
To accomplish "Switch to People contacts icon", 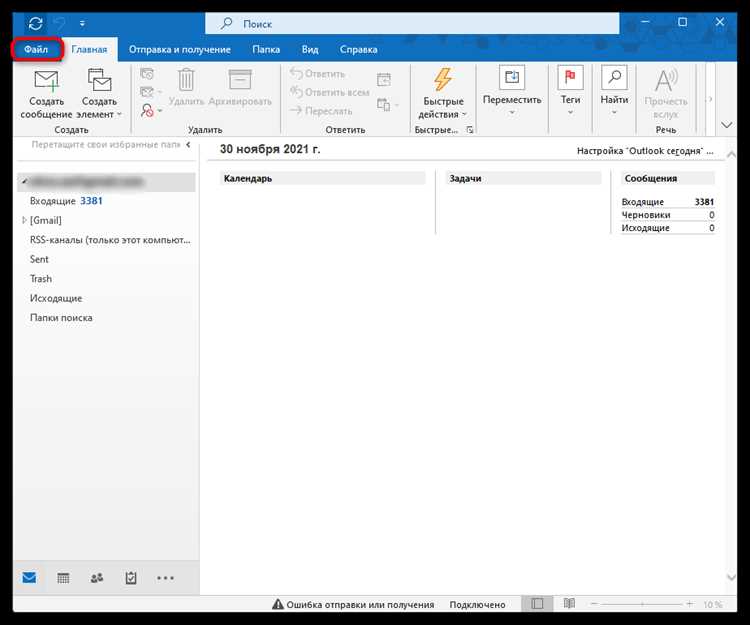I will (x=97, y=578).
